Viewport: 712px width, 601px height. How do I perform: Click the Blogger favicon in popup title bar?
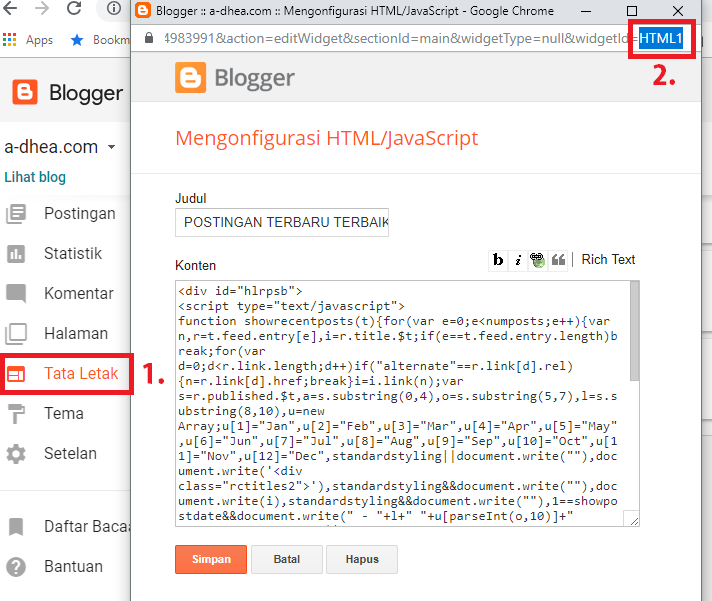click(x=143, y=10)
